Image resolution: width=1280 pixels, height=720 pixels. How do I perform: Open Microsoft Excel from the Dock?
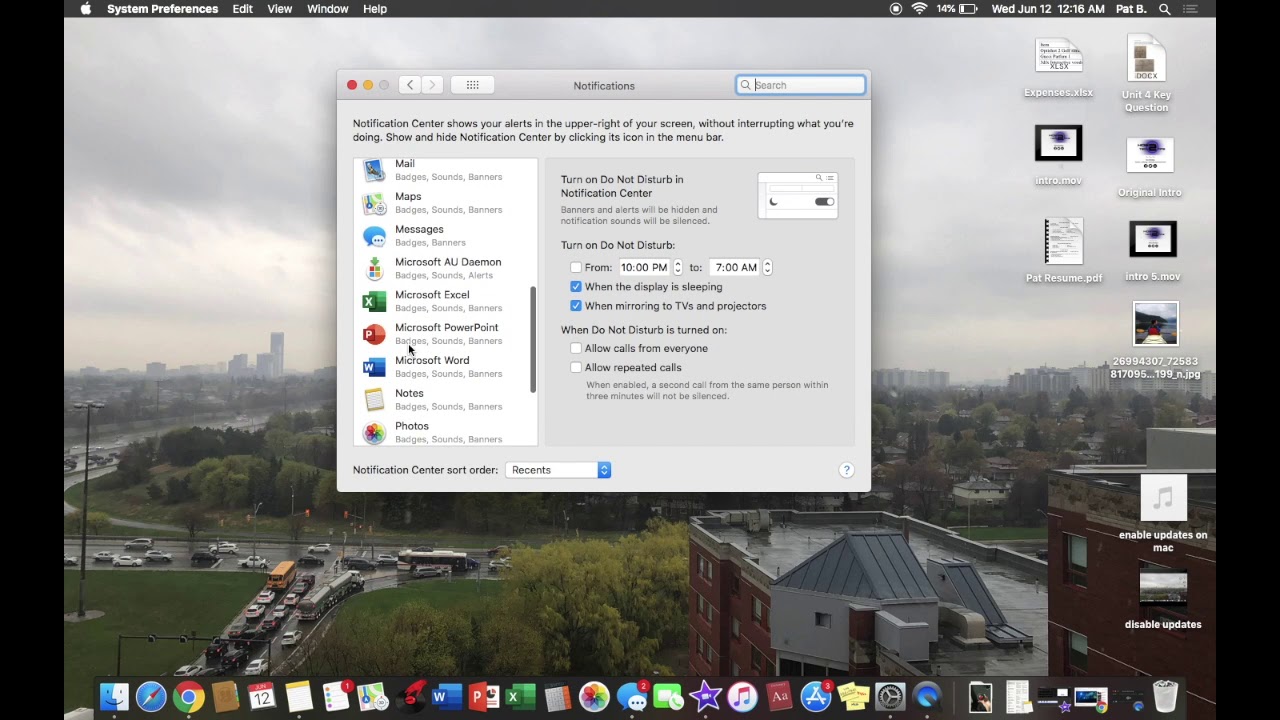(520, 696)
